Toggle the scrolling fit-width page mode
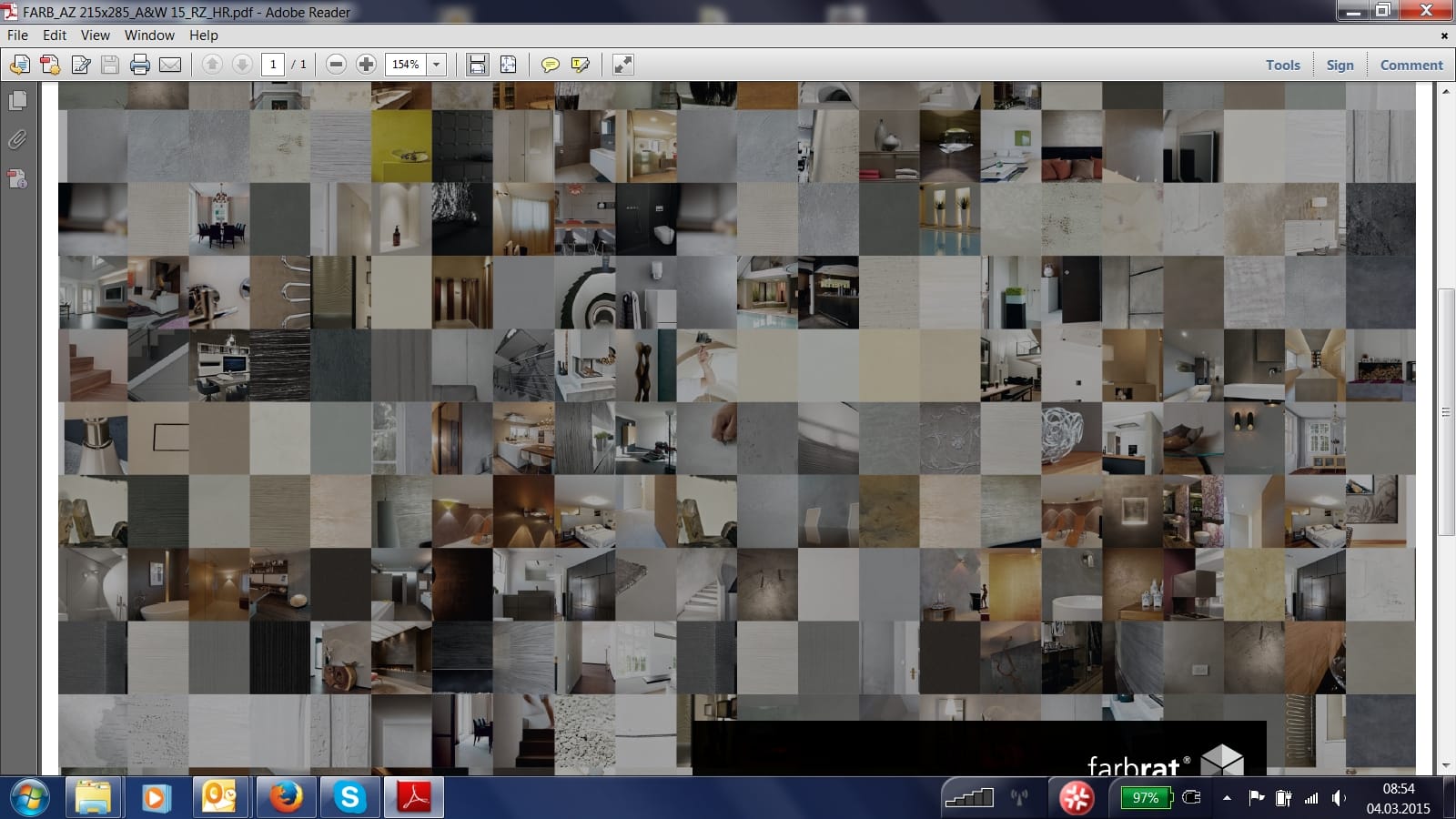Screen dimensions: 1456x819 [477, 65]
